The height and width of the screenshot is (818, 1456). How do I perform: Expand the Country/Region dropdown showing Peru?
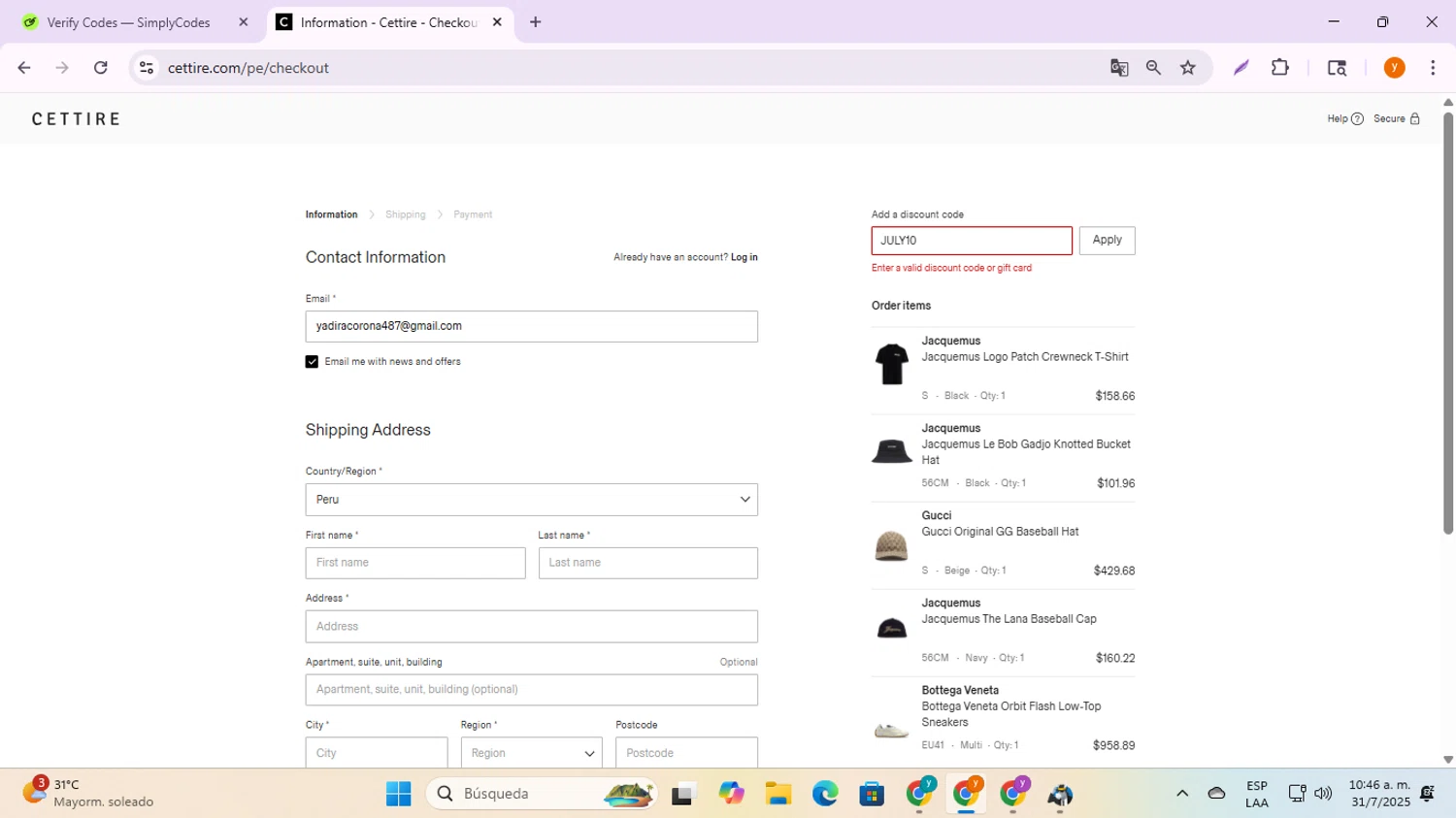point(532,500)
